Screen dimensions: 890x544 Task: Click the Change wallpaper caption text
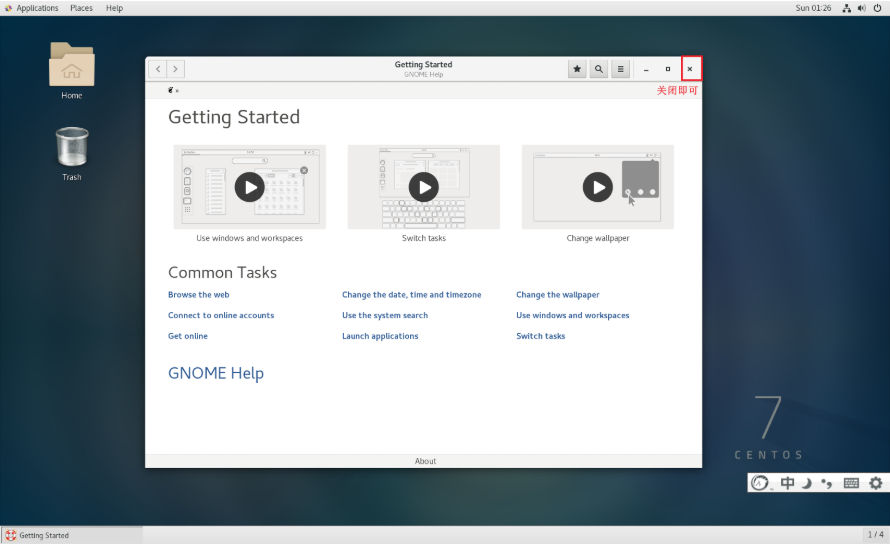point(598,238)
